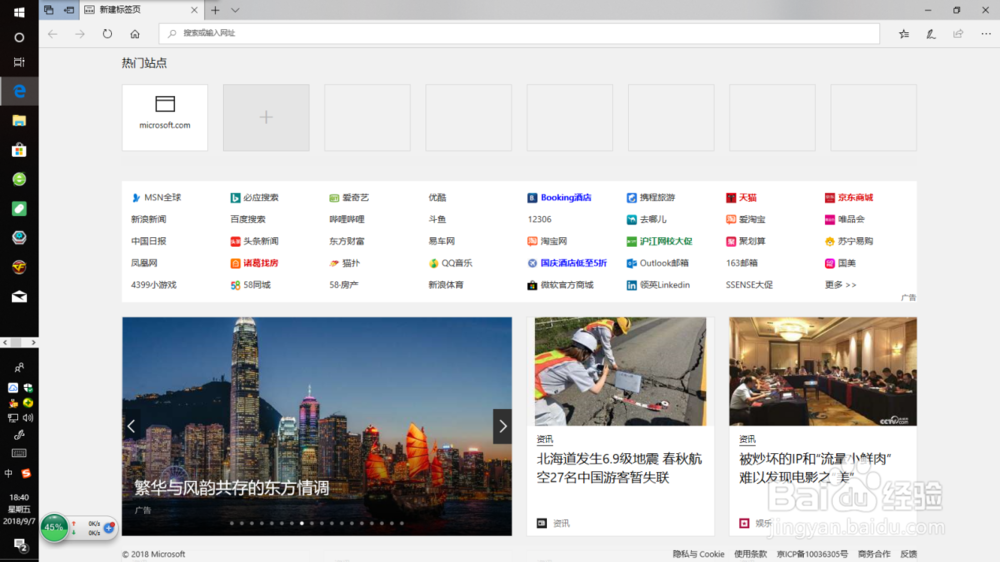Open the 京东商城 link

(x=849, y=198)
